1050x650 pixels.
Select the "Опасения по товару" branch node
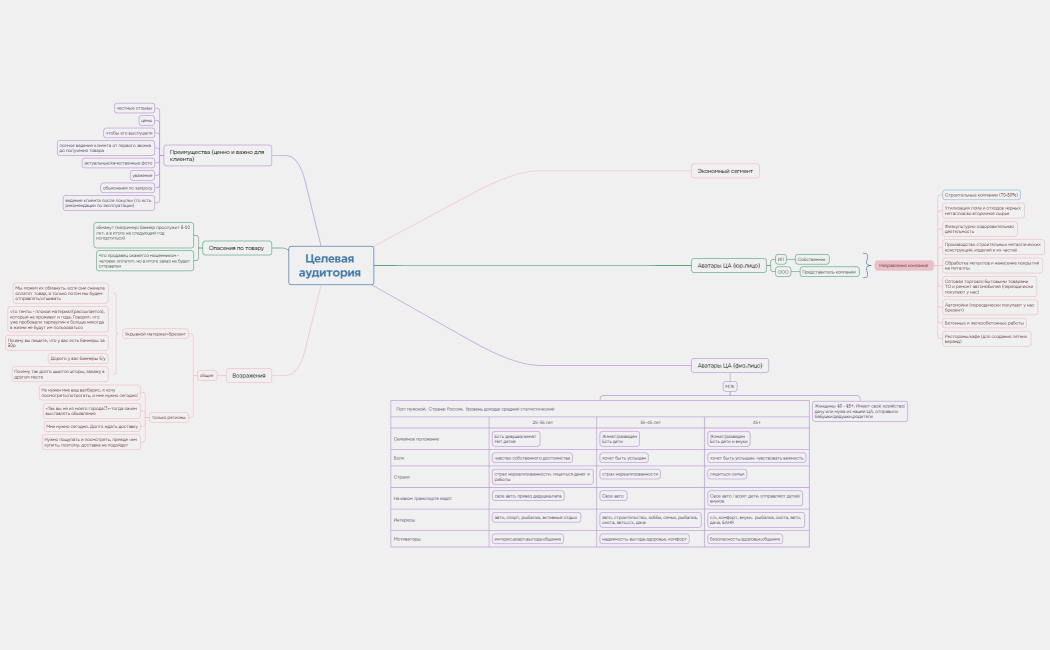point(237,247)
